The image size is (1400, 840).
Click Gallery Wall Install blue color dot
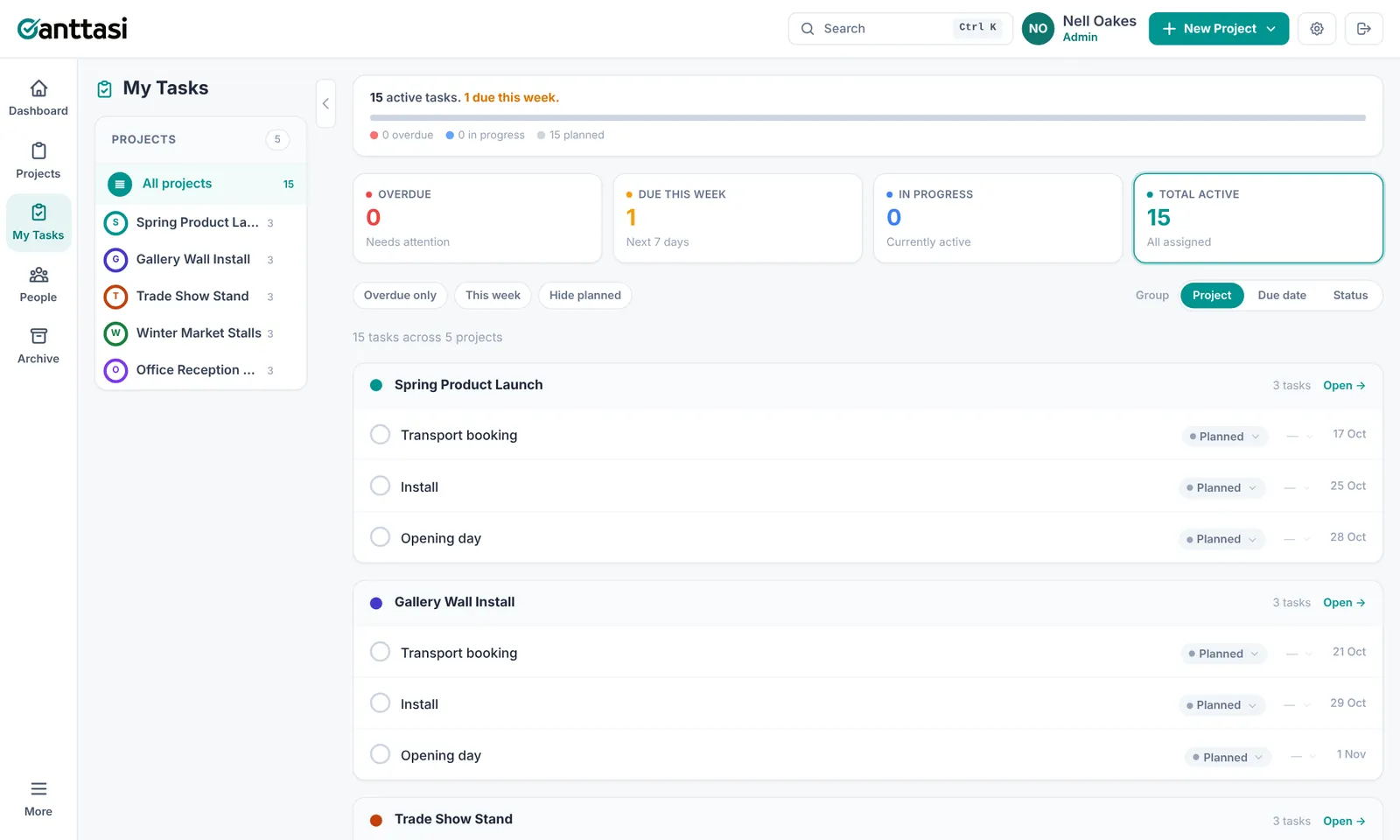(376, 603)
